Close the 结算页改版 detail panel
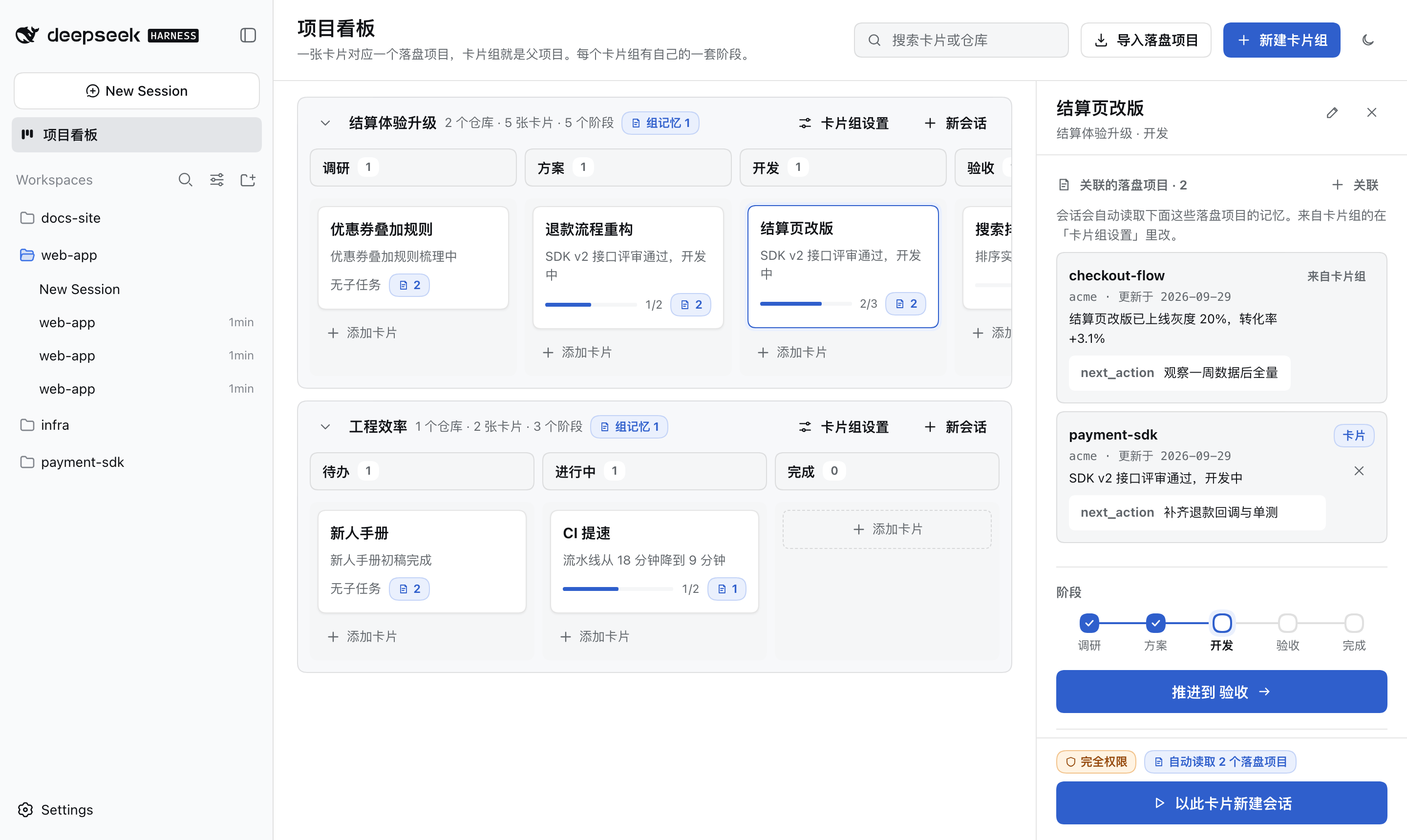This screenshot has height=840, width=1407. click(x=1371, y=113)
